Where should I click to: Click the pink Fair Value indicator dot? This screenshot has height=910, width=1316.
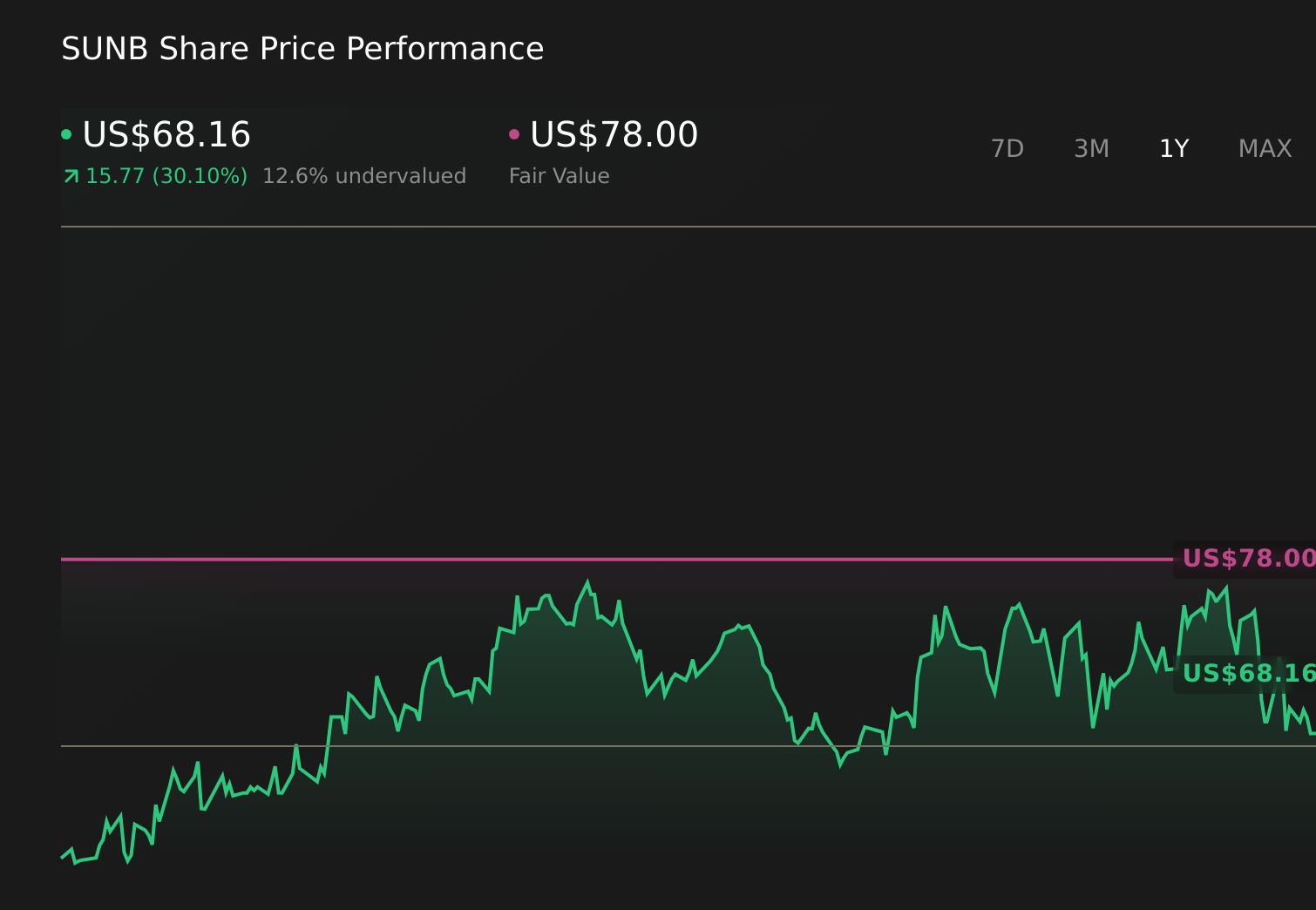pos(514,133)
